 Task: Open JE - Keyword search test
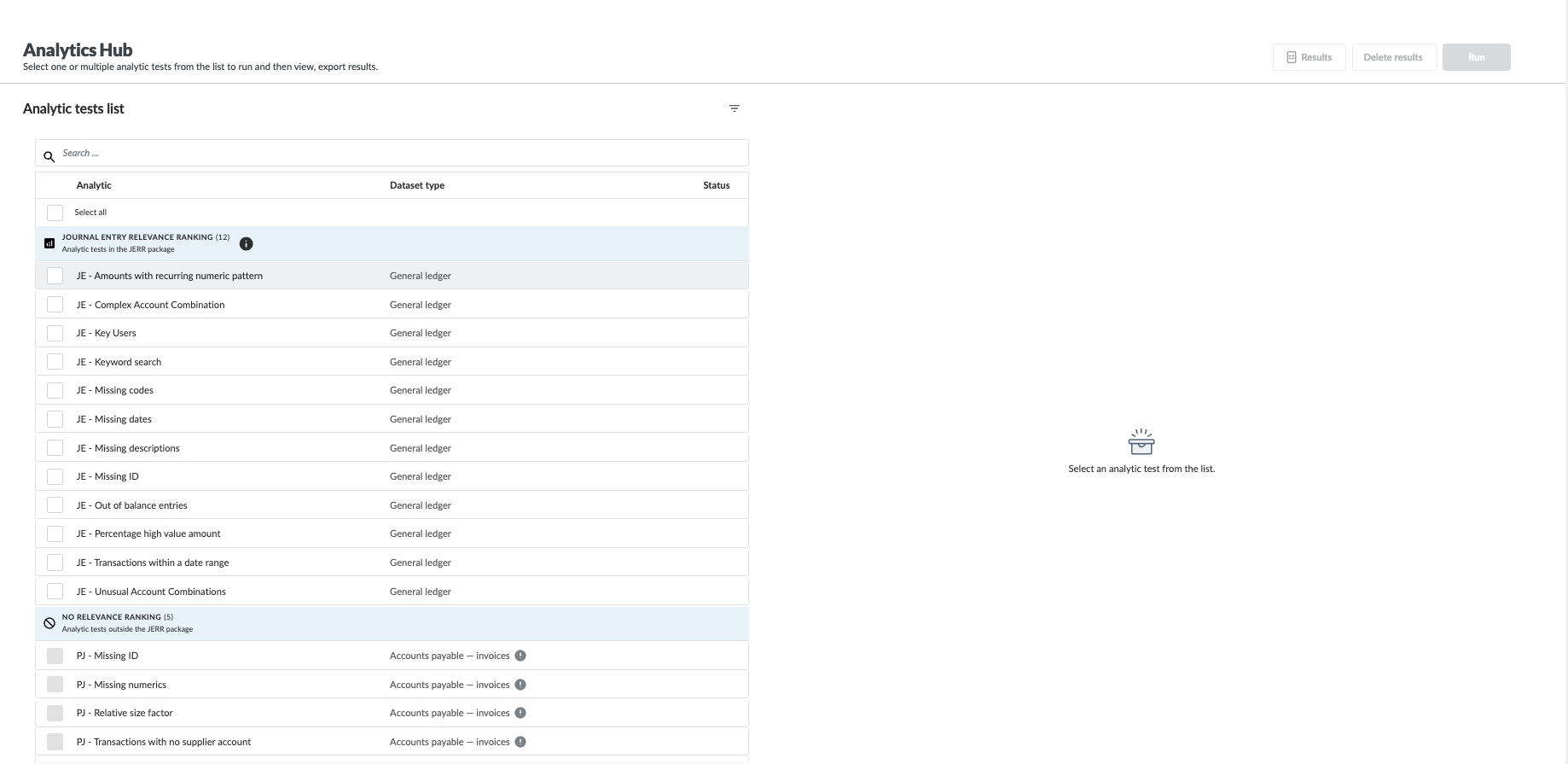pos(392,362)
